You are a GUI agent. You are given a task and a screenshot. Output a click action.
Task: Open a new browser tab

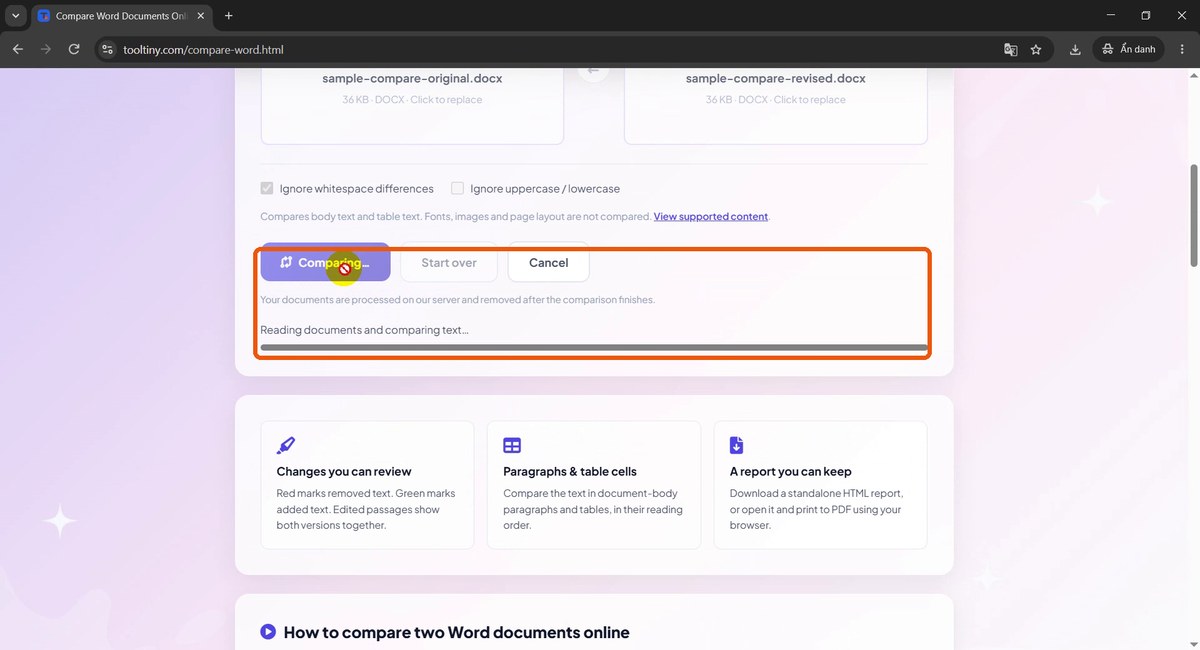pos(229,16)
